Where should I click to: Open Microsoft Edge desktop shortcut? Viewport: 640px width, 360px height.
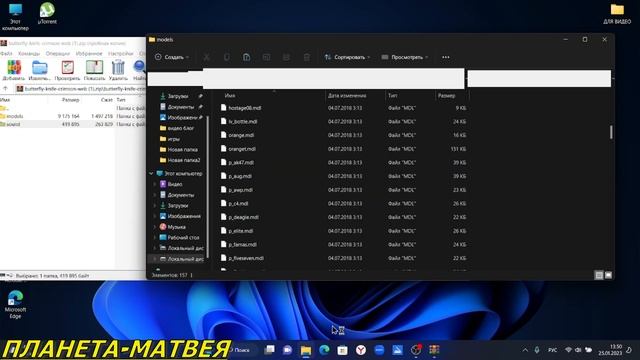point(15,304)
